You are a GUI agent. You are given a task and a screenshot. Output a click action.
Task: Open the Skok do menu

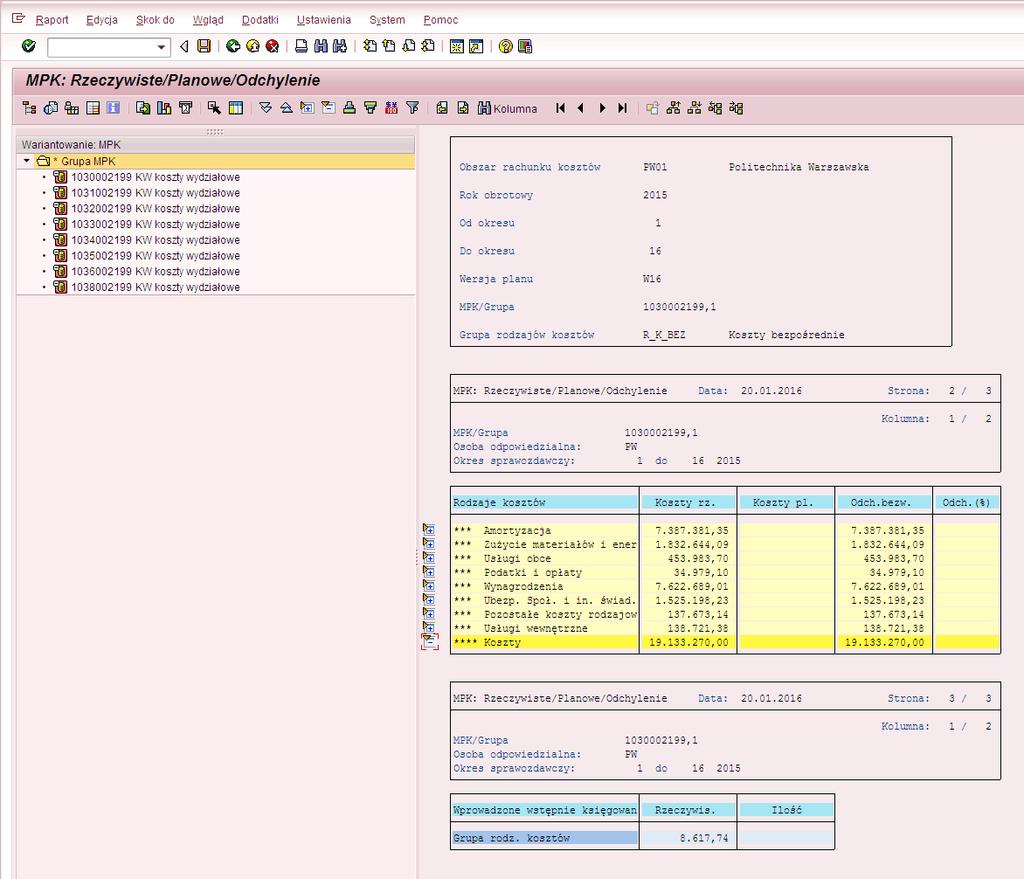click(155, 20)
